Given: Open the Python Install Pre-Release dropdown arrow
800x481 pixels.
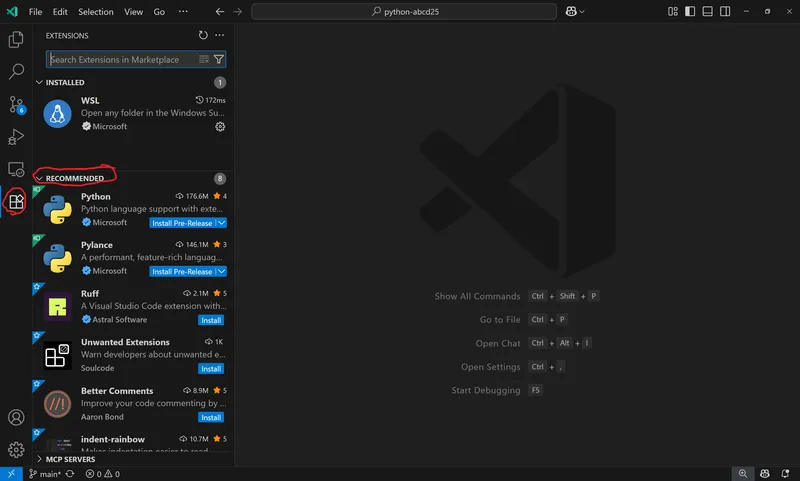Looking at the screenshot, I should coord(221,223).
